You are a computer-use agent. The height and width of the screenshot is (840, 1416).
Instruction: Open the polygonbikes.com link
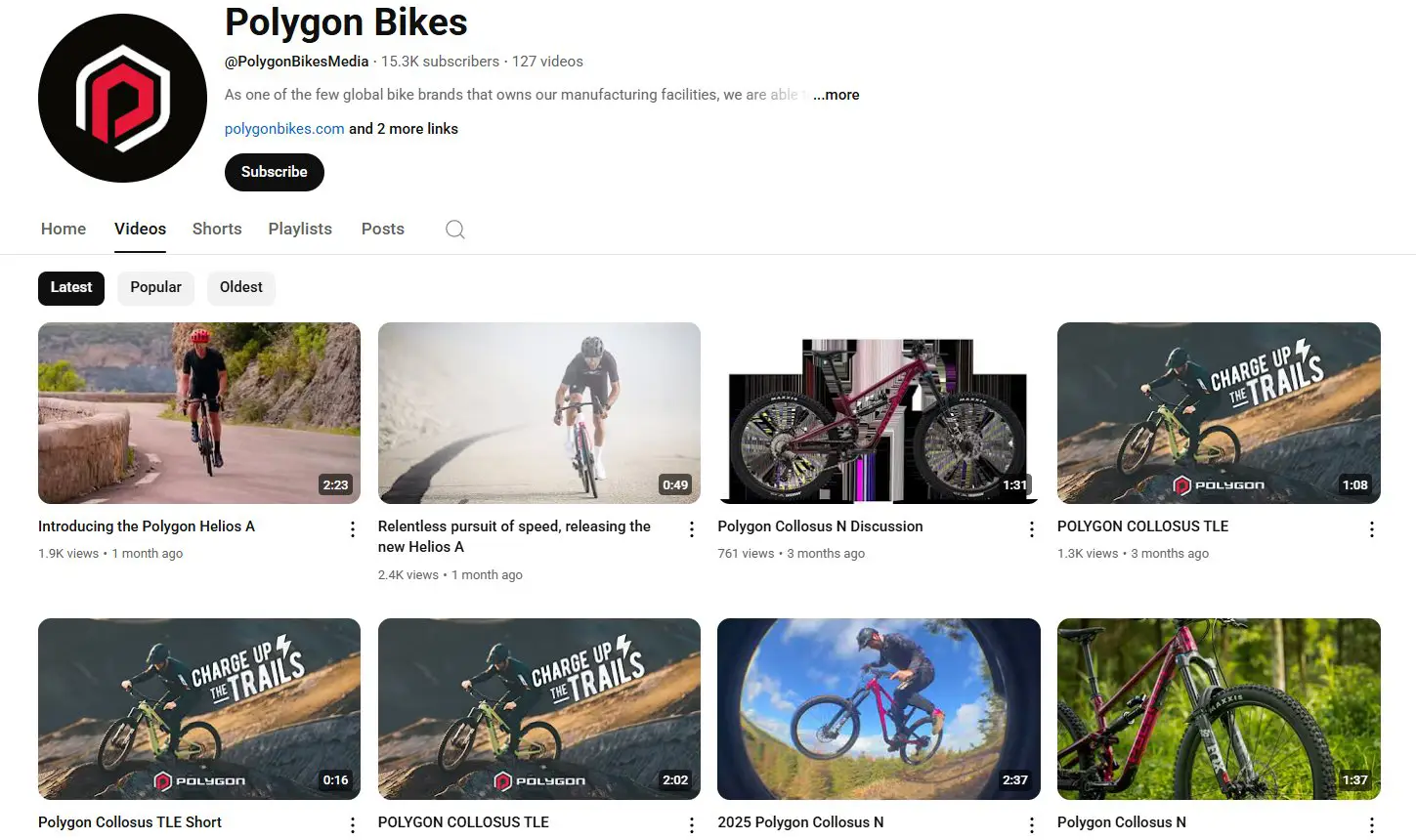(283, 128)
